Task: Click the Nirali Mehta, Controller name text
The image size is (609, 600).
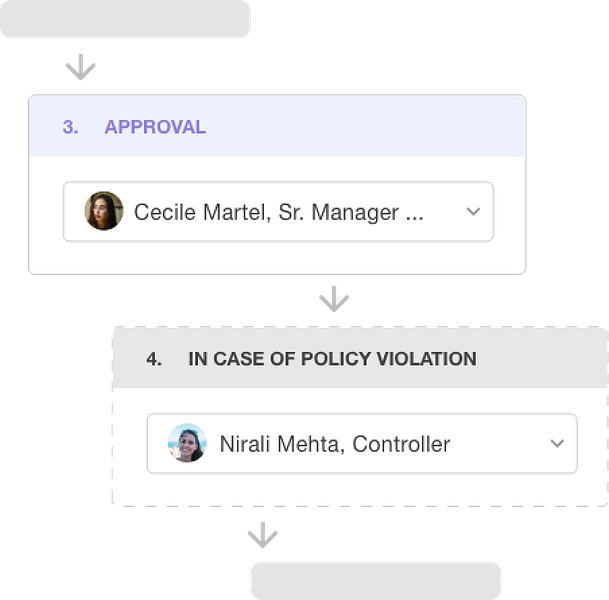Action: click(335, 444)
